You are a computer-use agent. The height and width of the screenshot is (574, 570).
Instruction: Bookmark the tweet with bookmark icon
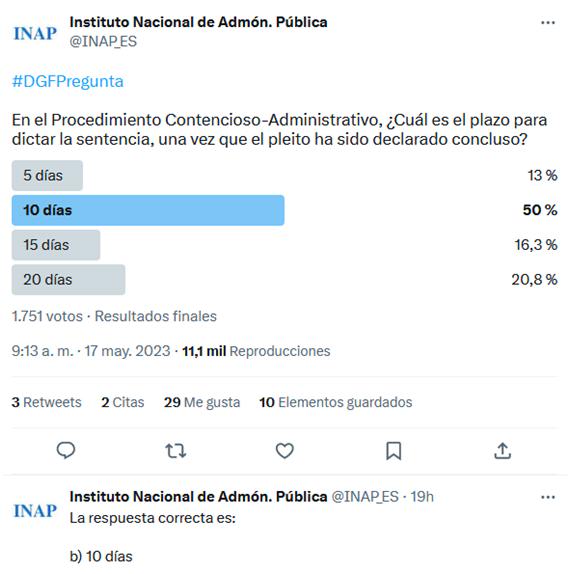point(394,451)
